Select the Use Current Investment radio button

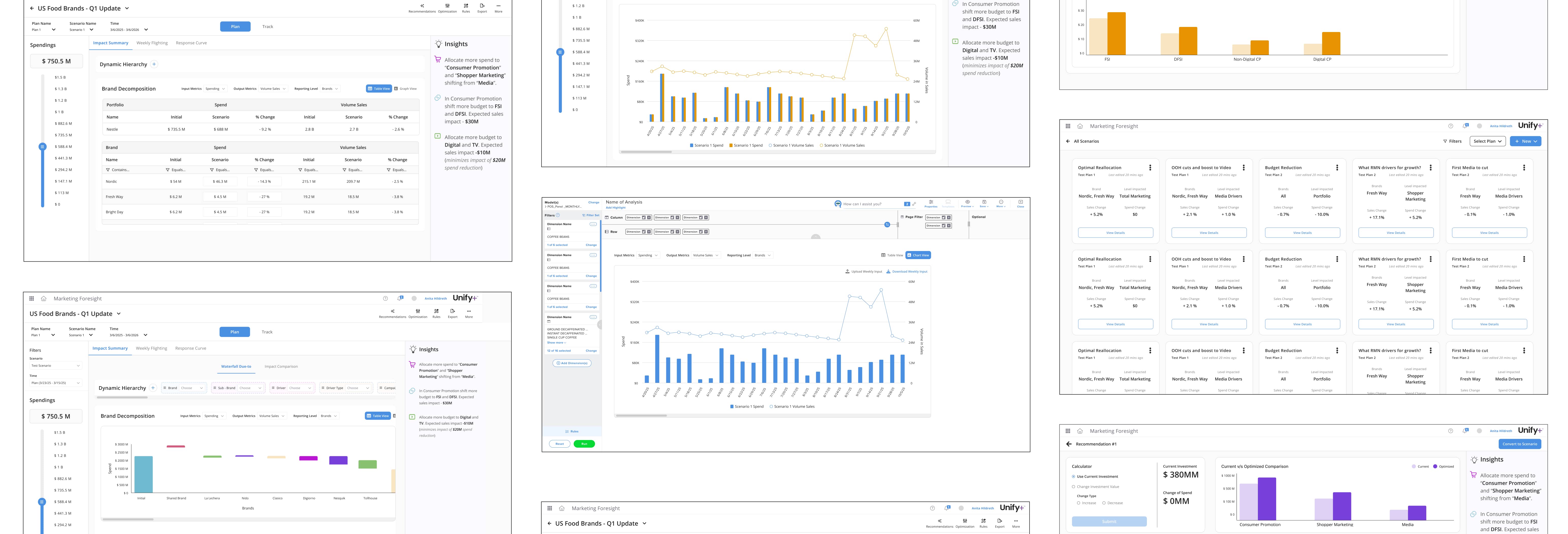coord(1074,477)
